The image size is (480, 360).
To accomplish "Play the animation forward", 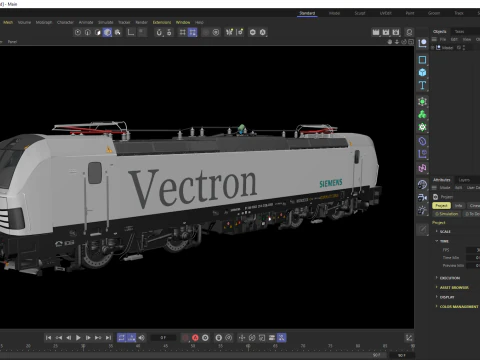I will click(x=78, y=338).
